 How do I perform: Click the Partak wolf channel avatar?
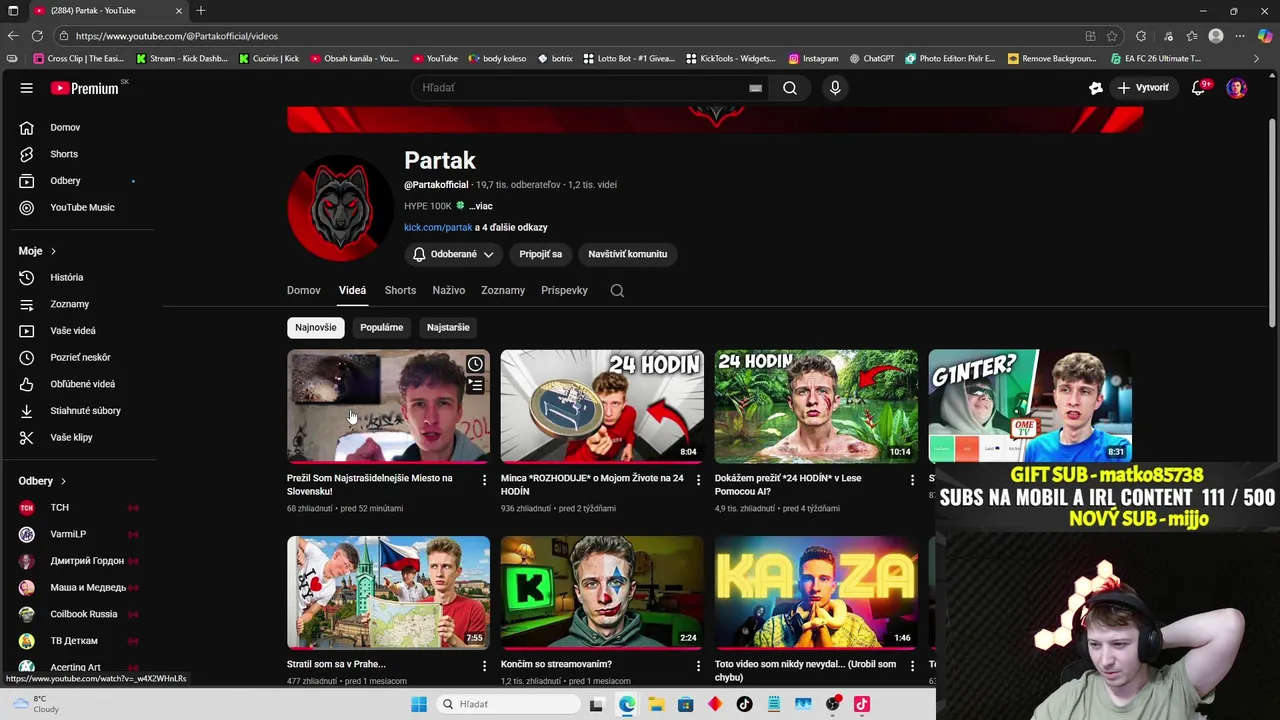pos(341,208)
